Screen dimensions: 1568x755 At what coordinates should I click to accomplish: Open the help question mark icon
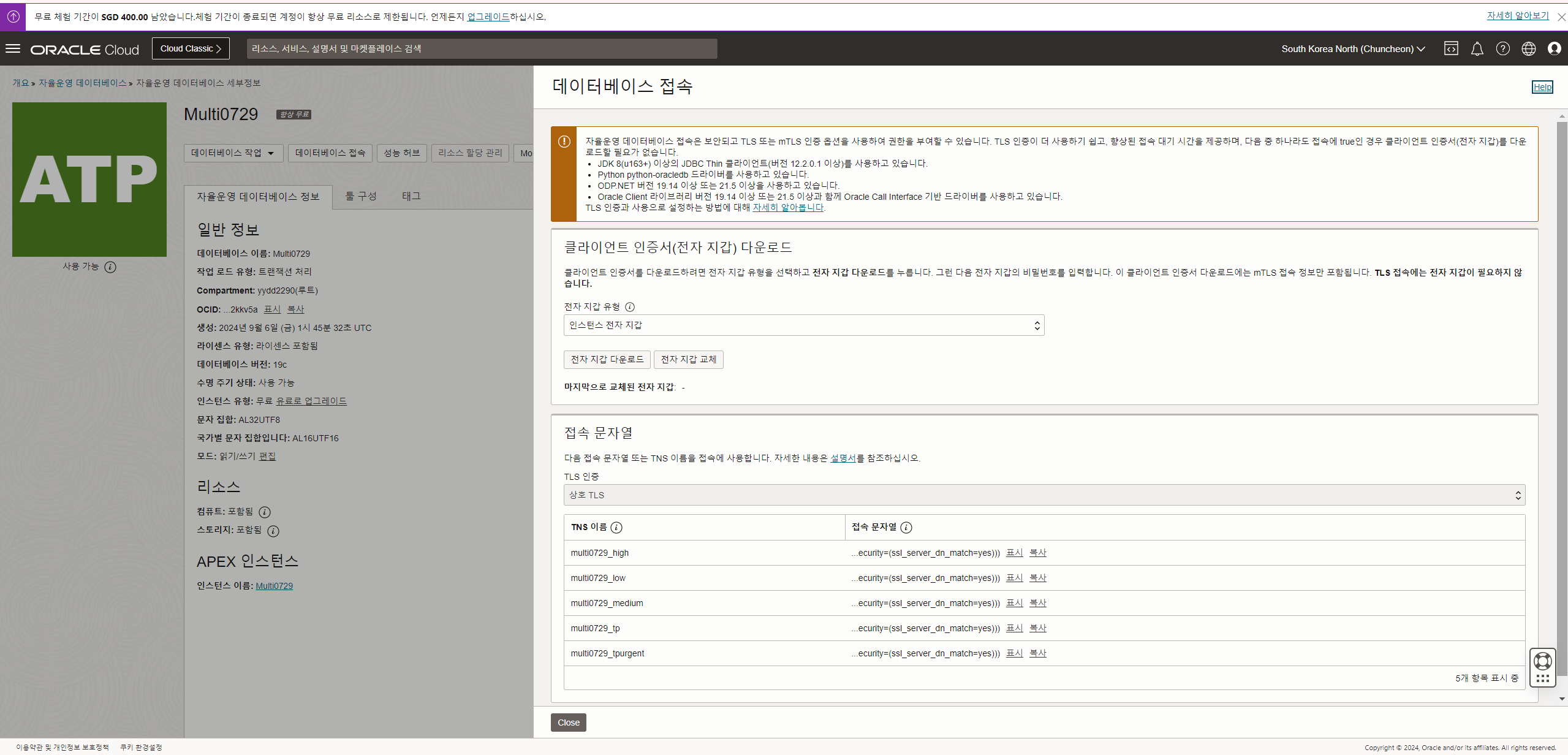[x=1503, y=48]
